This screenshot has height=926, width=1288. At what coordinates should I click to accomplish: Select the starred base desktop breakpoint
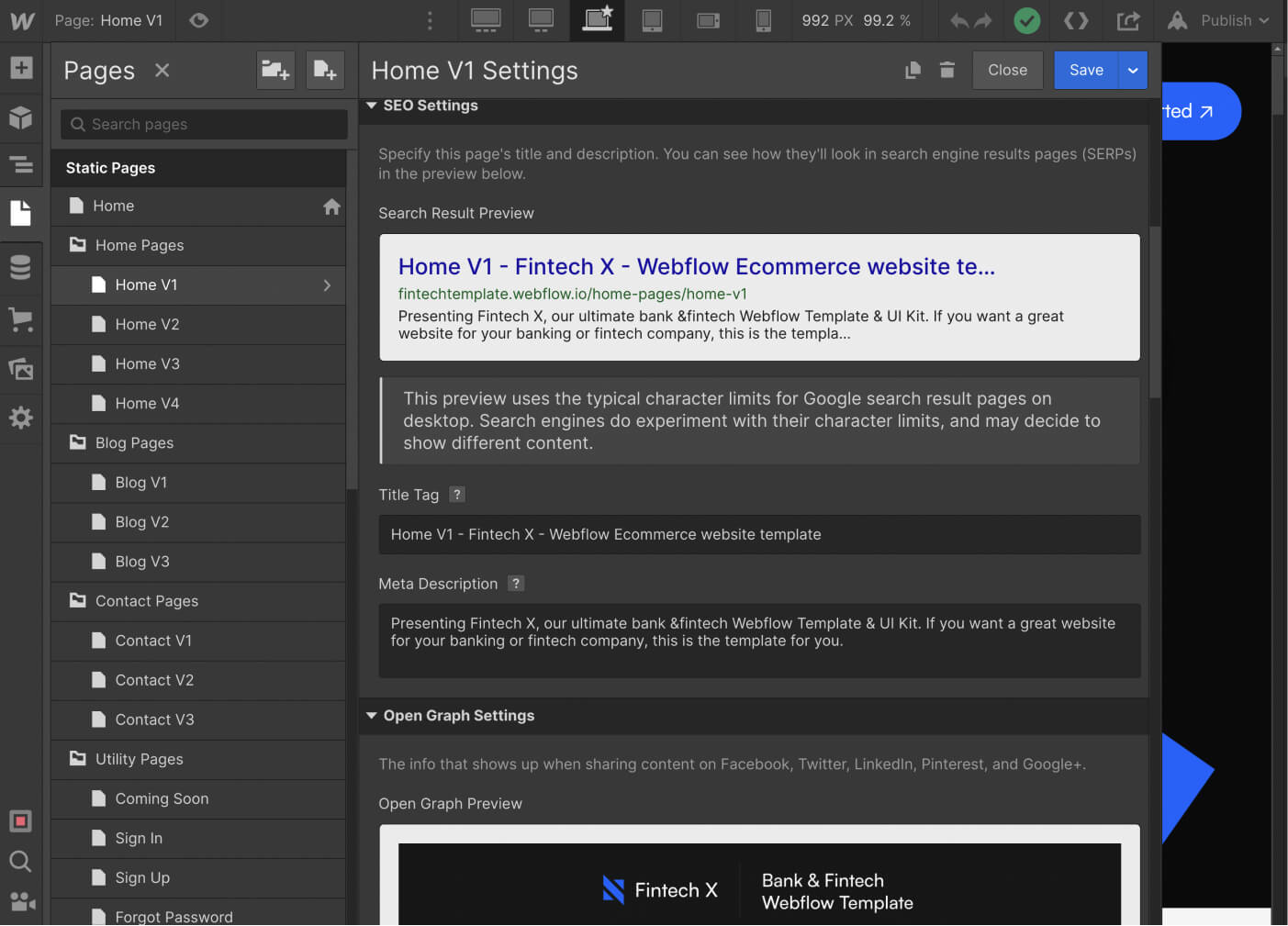[598, 20]
